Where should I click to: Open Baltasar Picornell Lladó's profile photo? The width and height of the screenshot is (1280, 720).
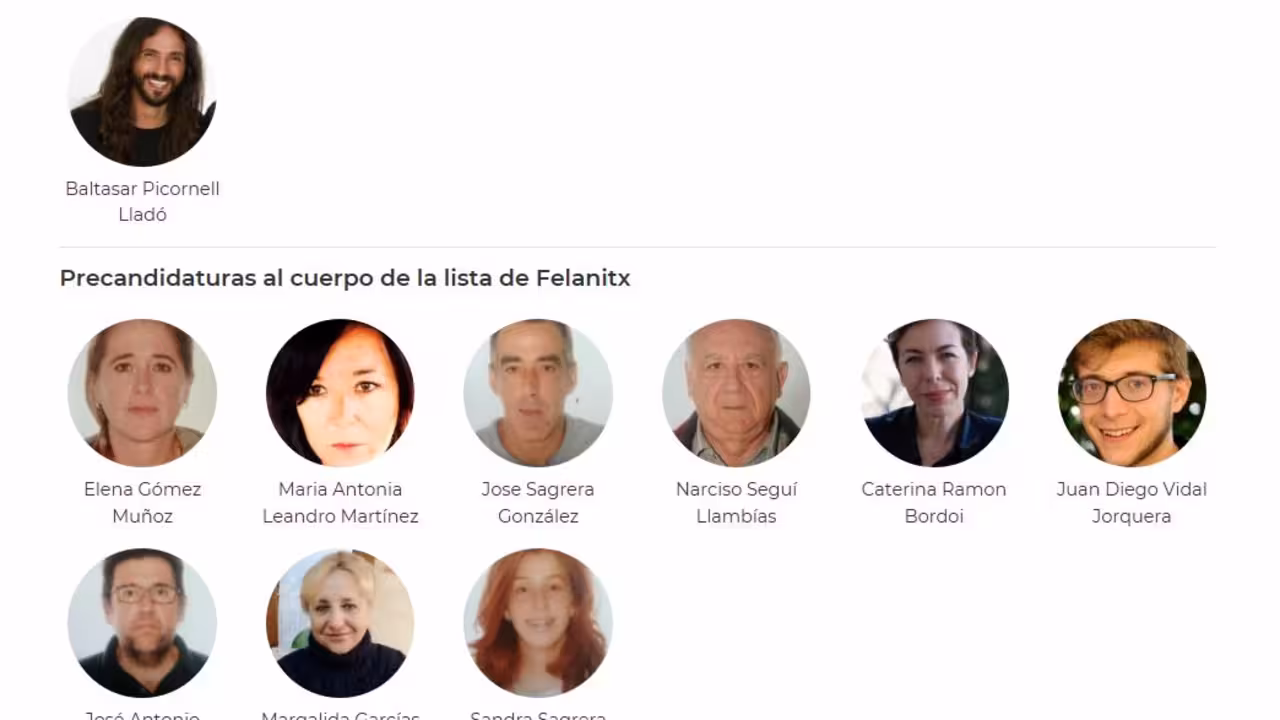click(x=142, y=92)
